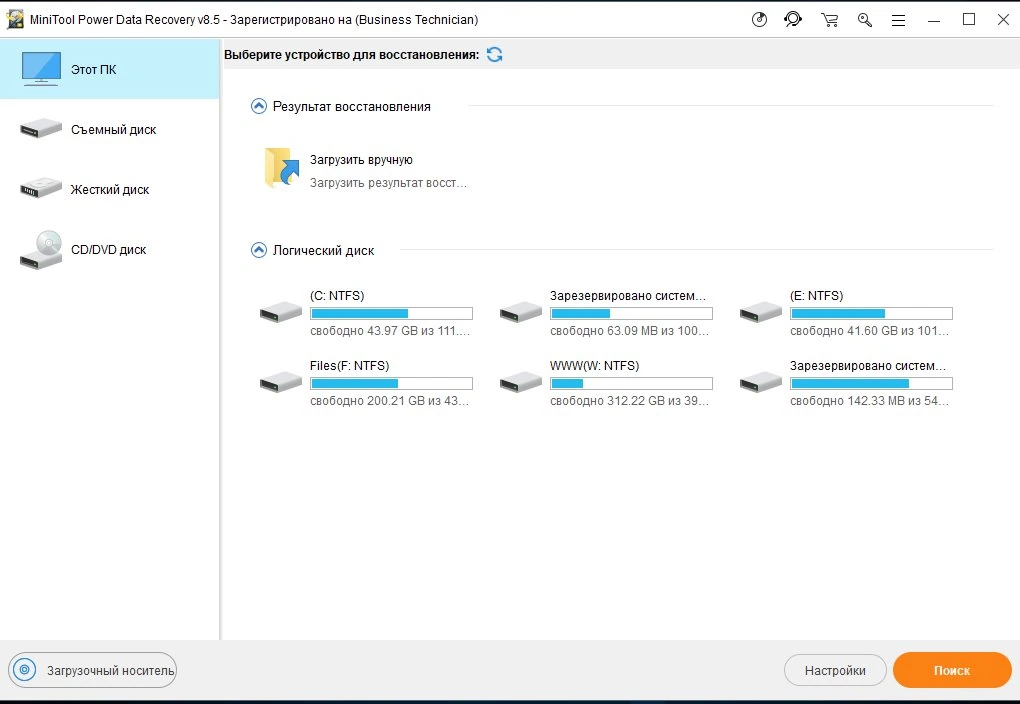Image resolution: width=1020 pixels, height=704 pixels.
Task: Click the Результат восстановления heading text
Action: coord(351,106)
